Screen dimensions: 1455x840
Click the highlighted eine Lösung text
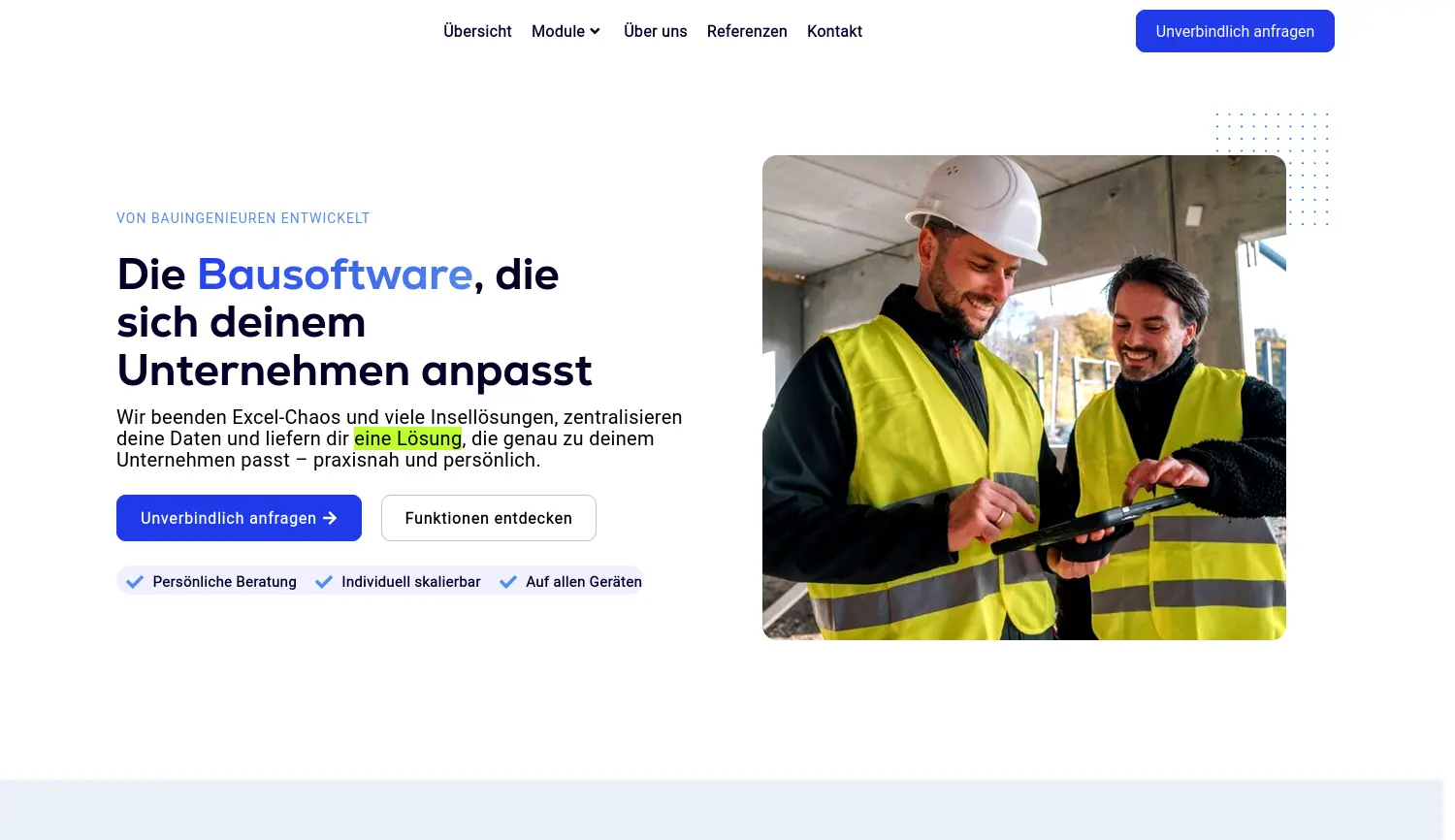click(408, 438)
